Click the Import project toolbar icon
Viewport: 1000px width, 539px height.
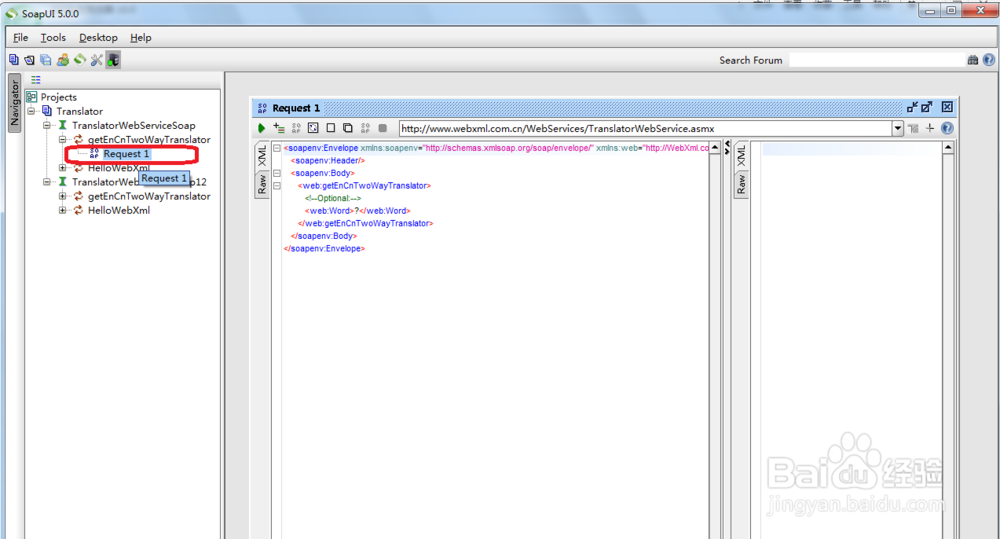click(x=29, y=60)
